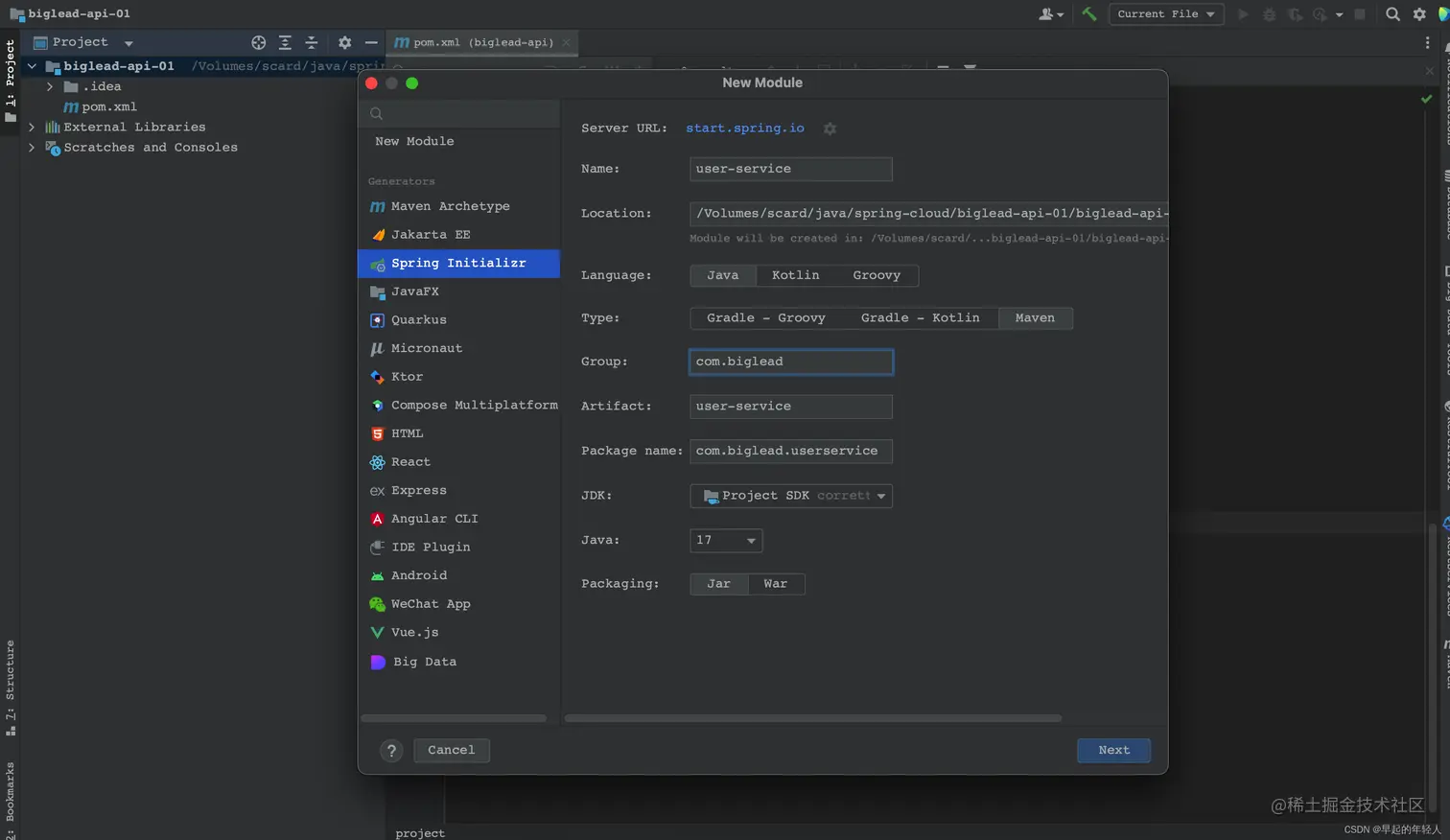Switch to pom.xml (biglead-api) editor tab
Viewport: 1450px width, 840px height.
(482, 42)
